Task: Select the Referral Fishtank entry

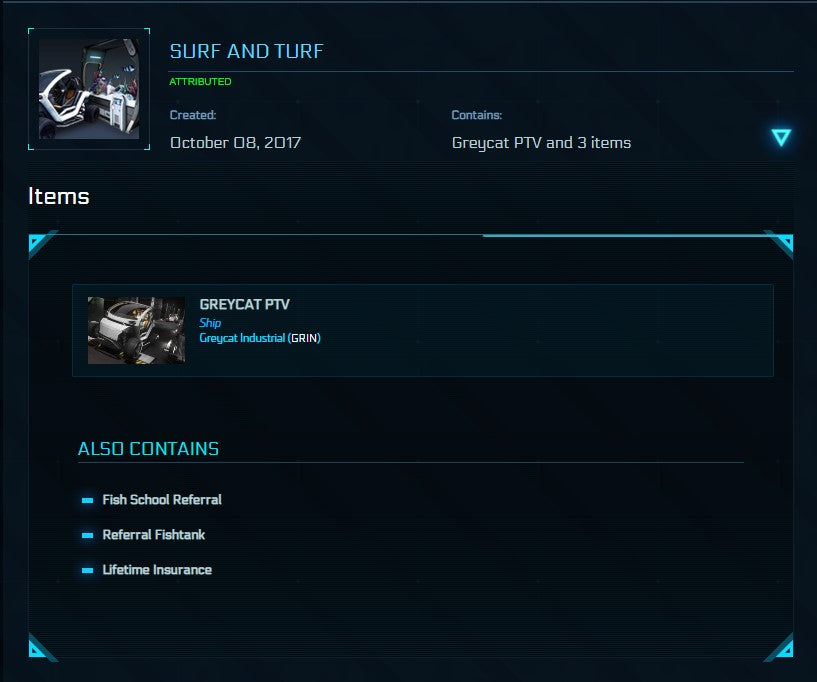Action: (154, 535)
